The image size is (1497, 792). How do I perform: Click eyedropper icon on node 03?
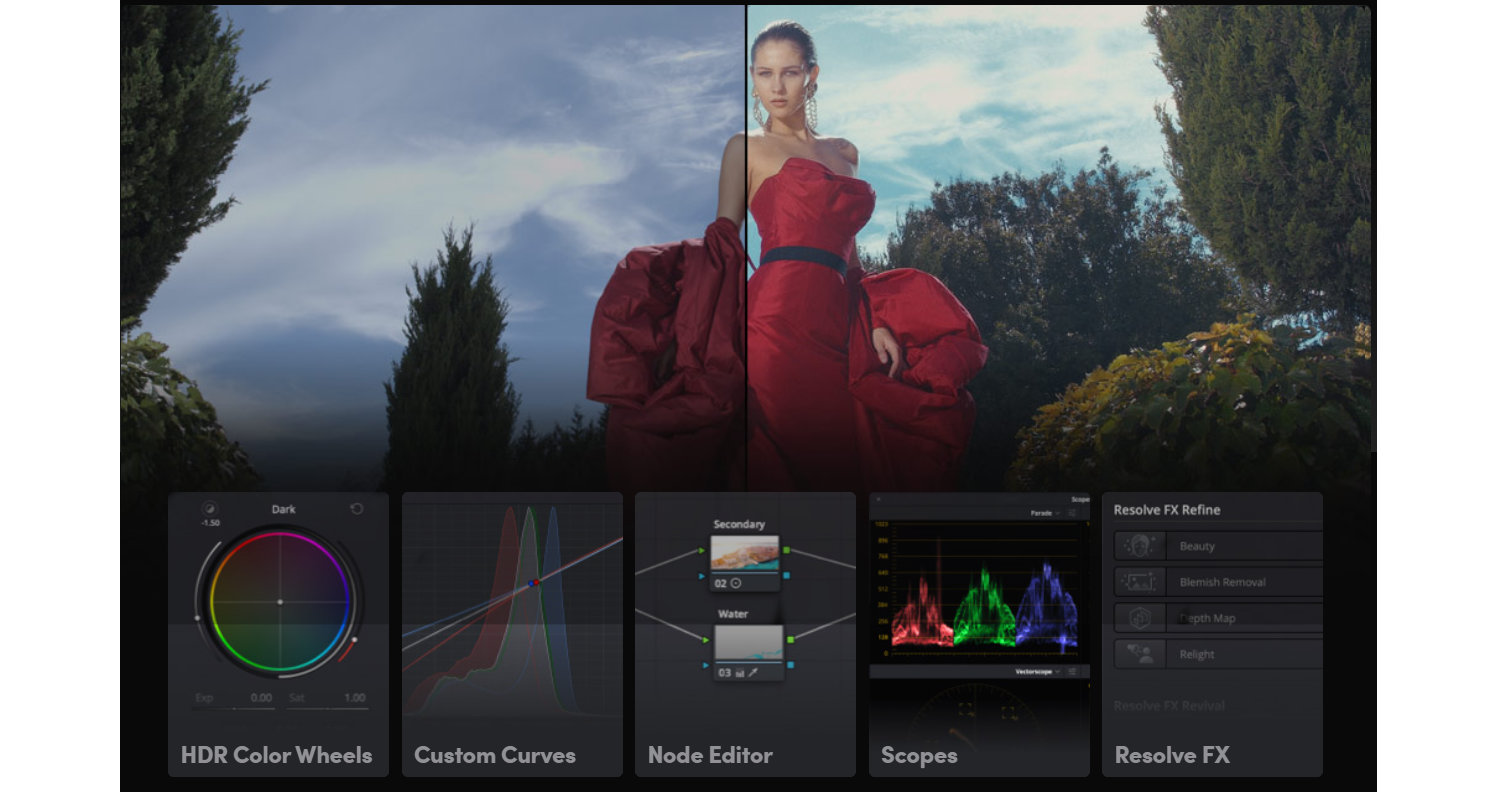(752, 673)
